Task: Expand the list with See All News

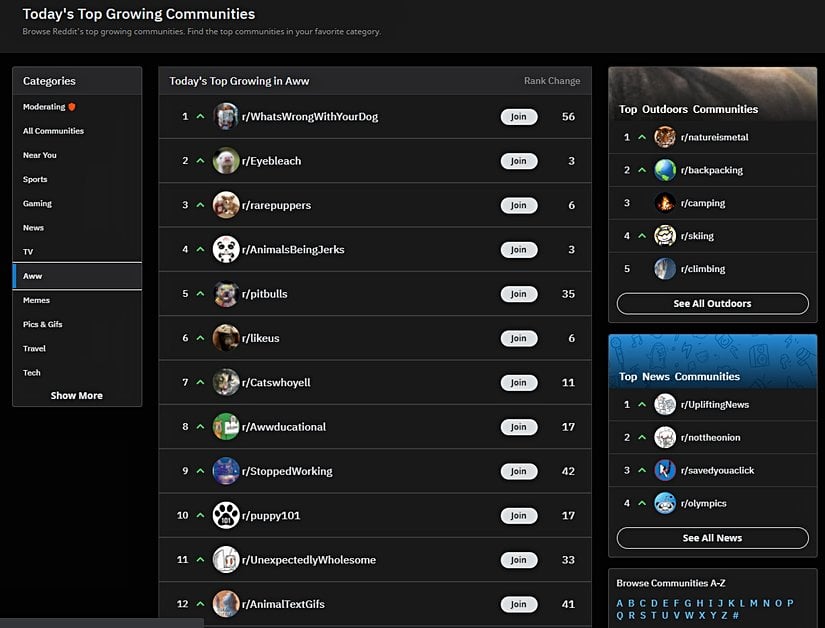Action: 712,538
